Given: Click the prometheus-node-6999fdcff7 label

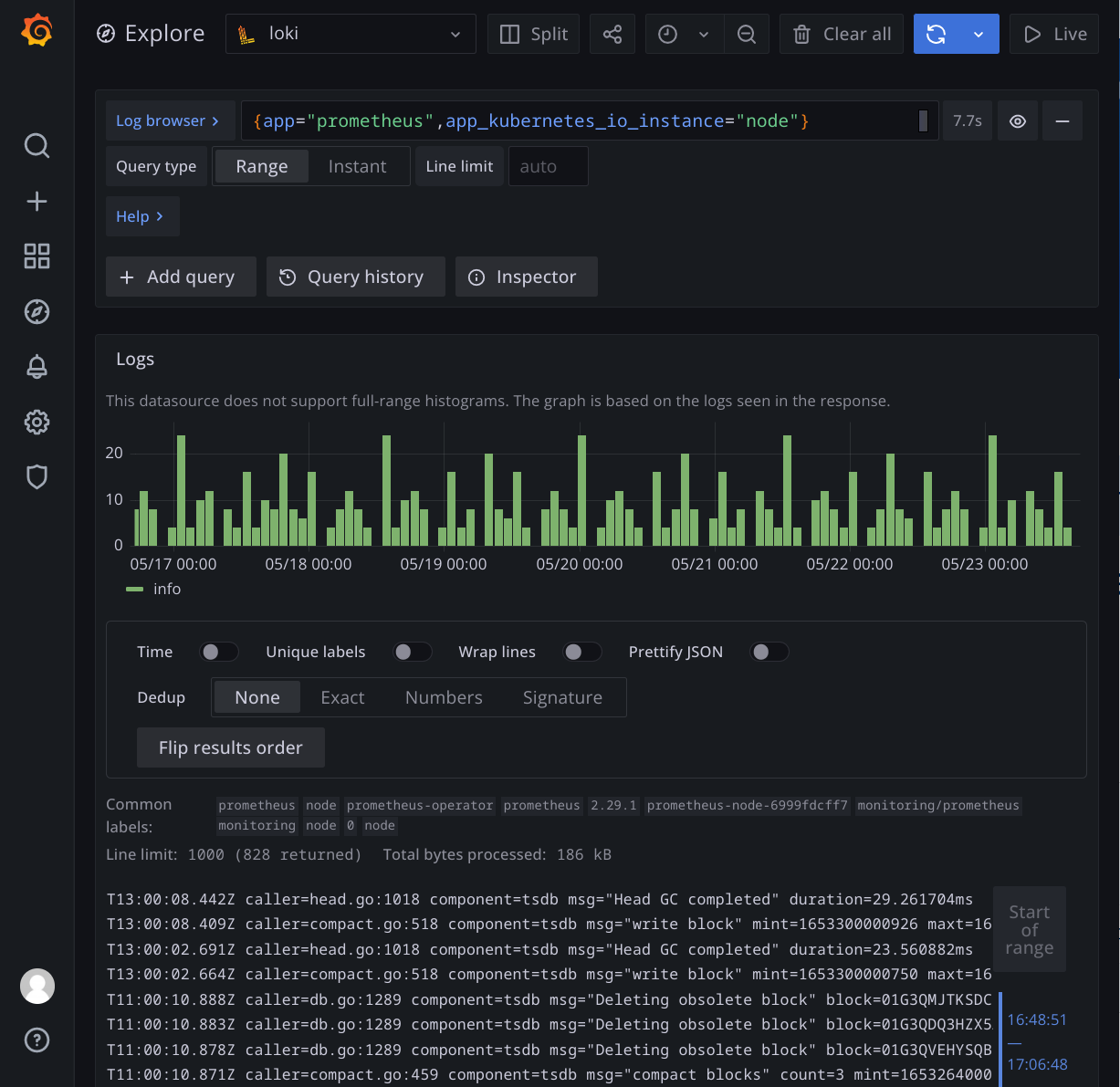Looking at the screenshot, I should 748,805.
